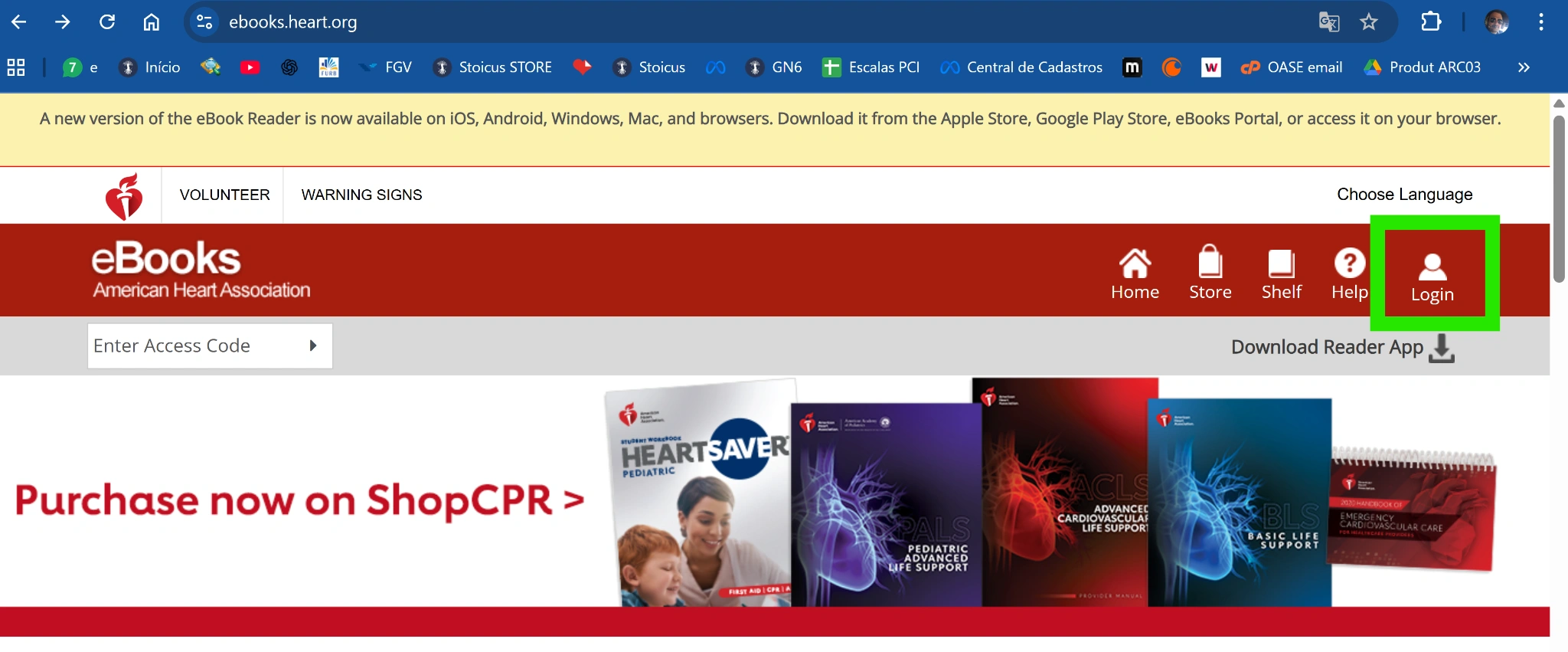Click the Home house icon
The width and height of the screenshot is (1568, 652).
1135,264
